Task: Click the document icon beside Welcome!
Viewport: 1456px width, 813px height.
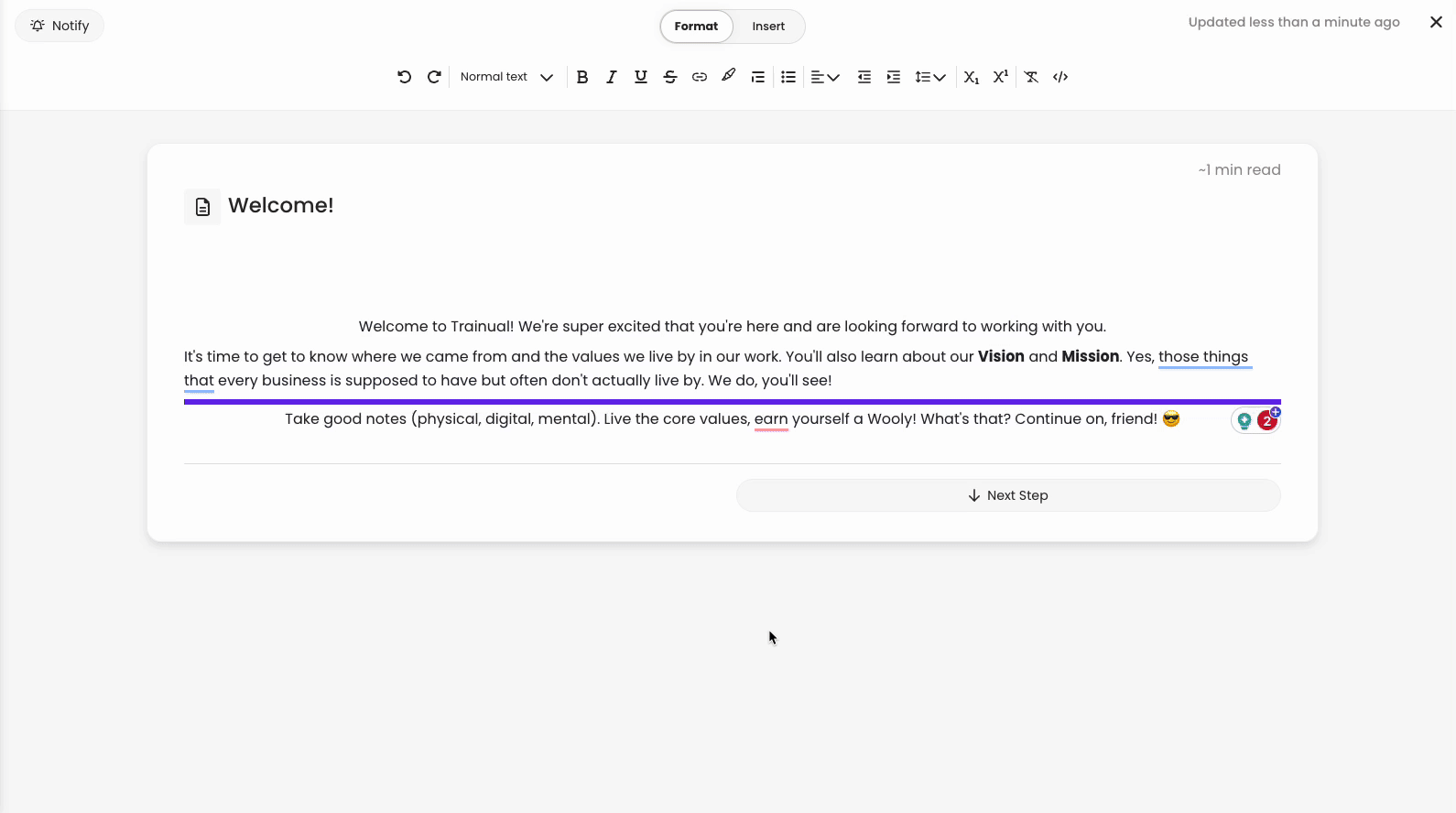Action: point(202,207)
